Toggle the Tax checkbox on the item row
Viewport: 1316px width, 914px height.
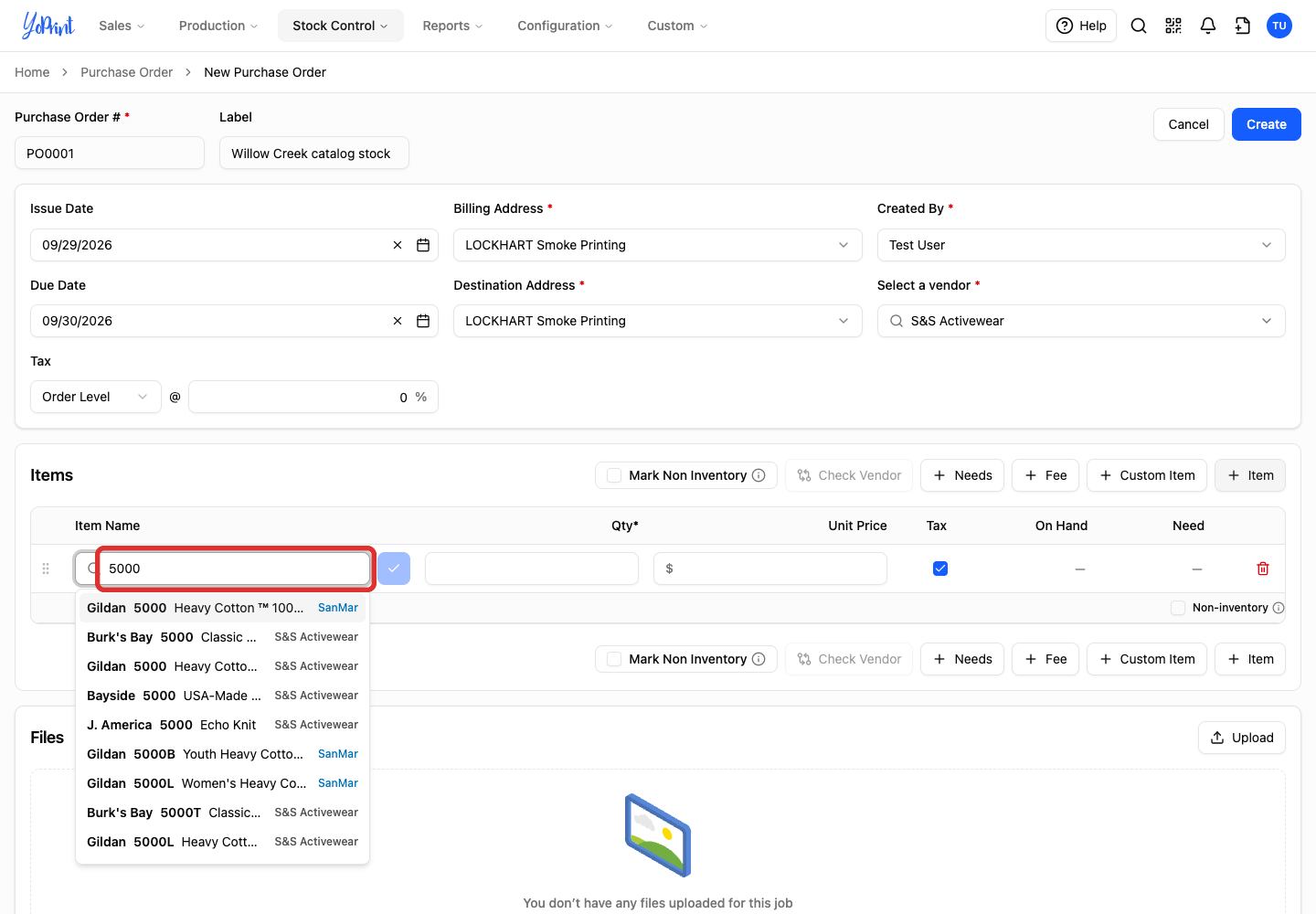click(940, 569)
